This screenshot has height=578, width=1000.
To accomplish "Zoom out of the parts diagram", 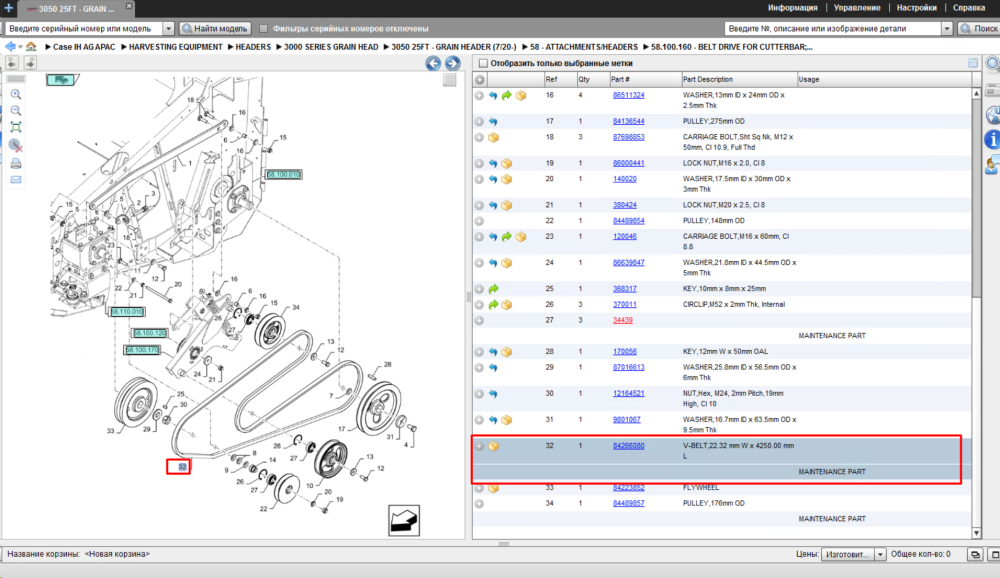I will (x=16, y=111).
